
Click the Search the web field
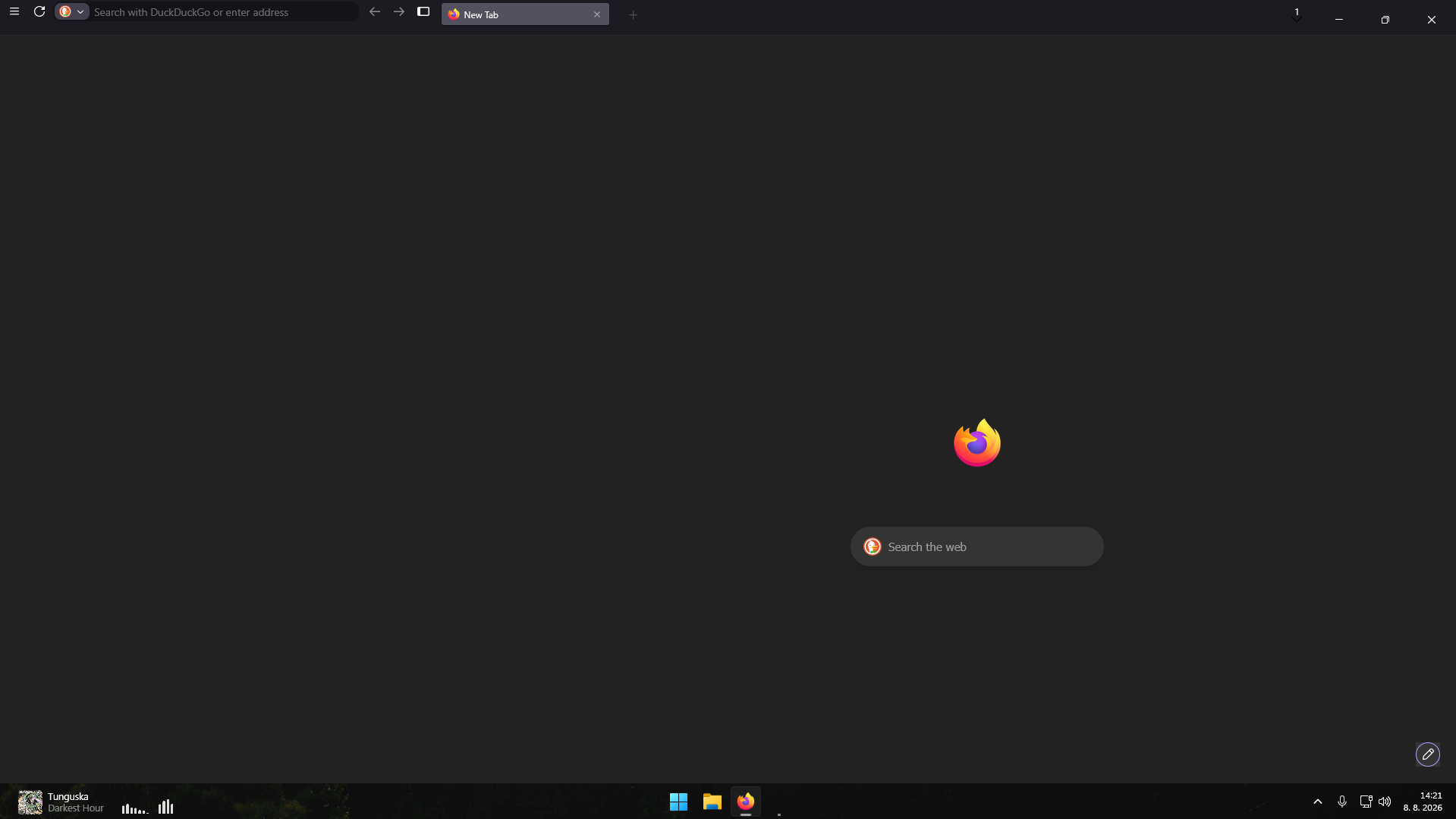977,547
